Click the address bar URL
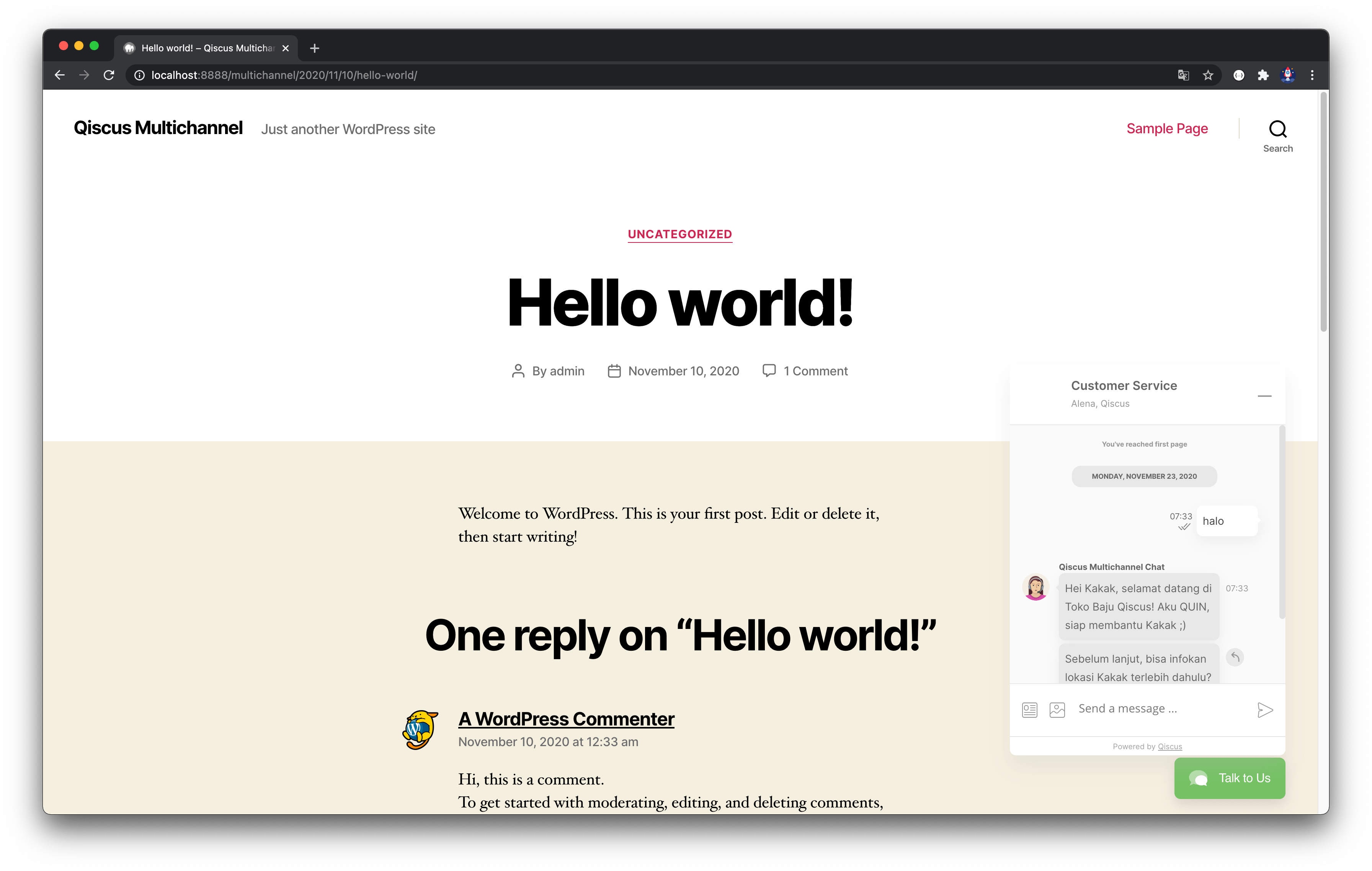The height and width of the screenshot is (871, 1372). tap(284, 75)
